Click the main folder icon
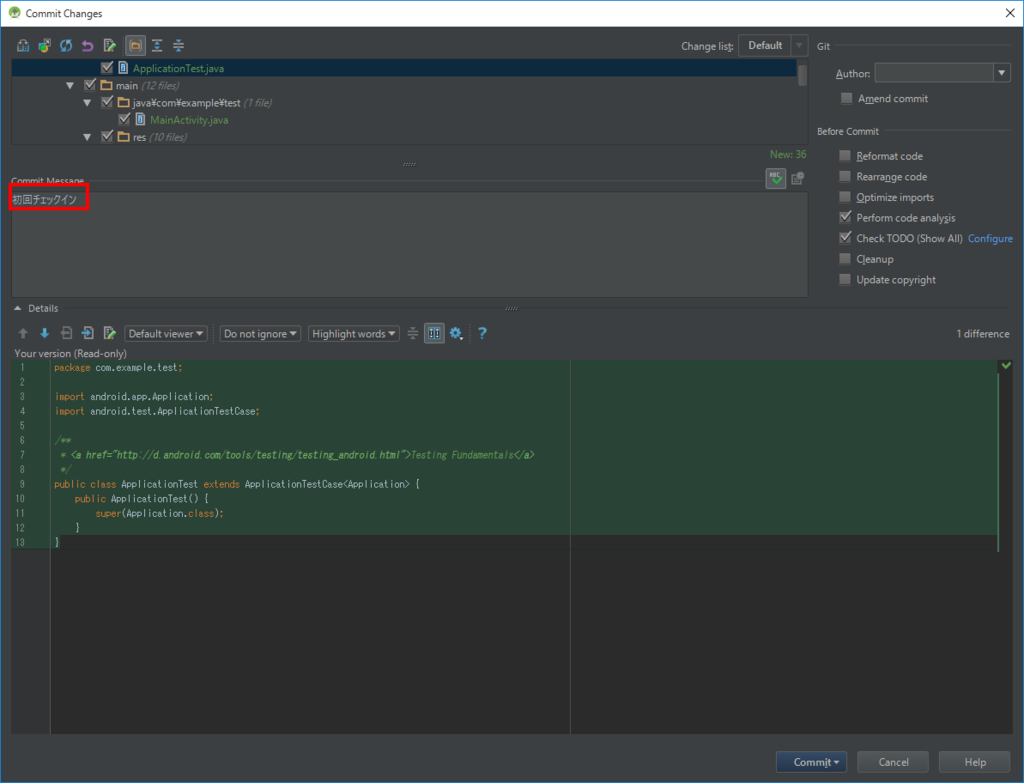Screen dimensions: 1024x783 [106, 86]
